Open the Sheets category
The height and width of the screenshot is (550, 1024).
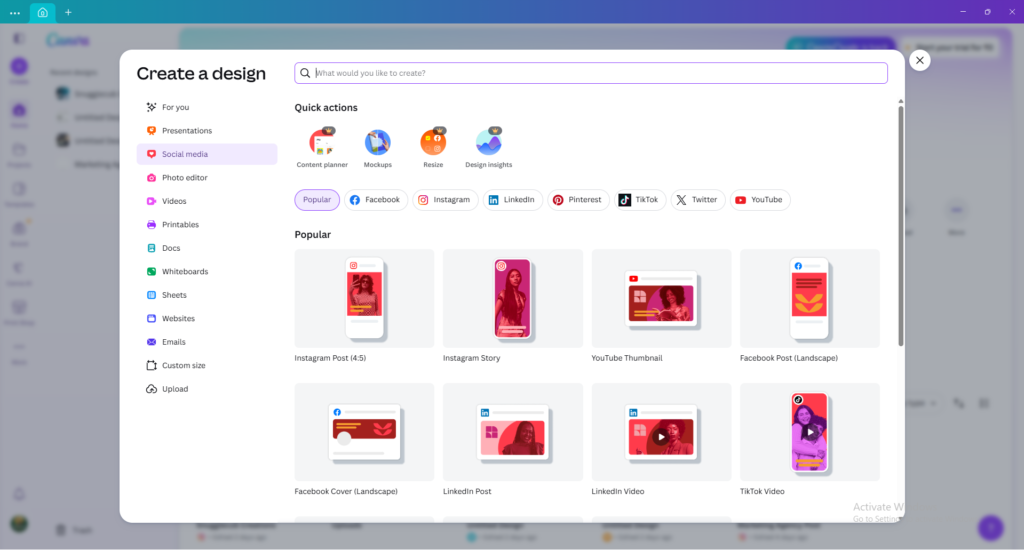click(x=207, y=295)
